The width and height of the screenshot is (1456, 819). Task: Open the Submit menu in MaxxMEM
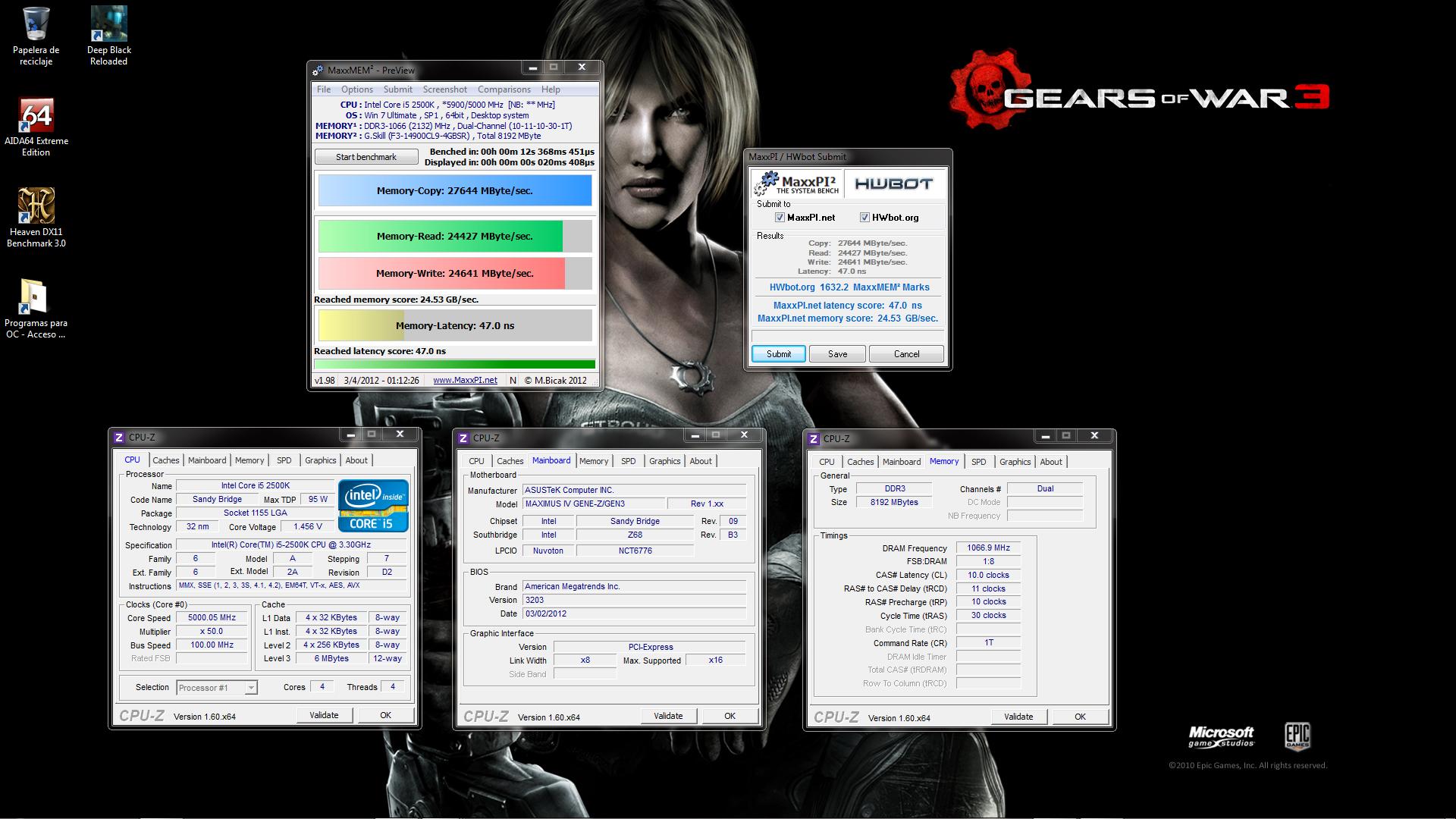pyautogui.click(x=398, y=89)
